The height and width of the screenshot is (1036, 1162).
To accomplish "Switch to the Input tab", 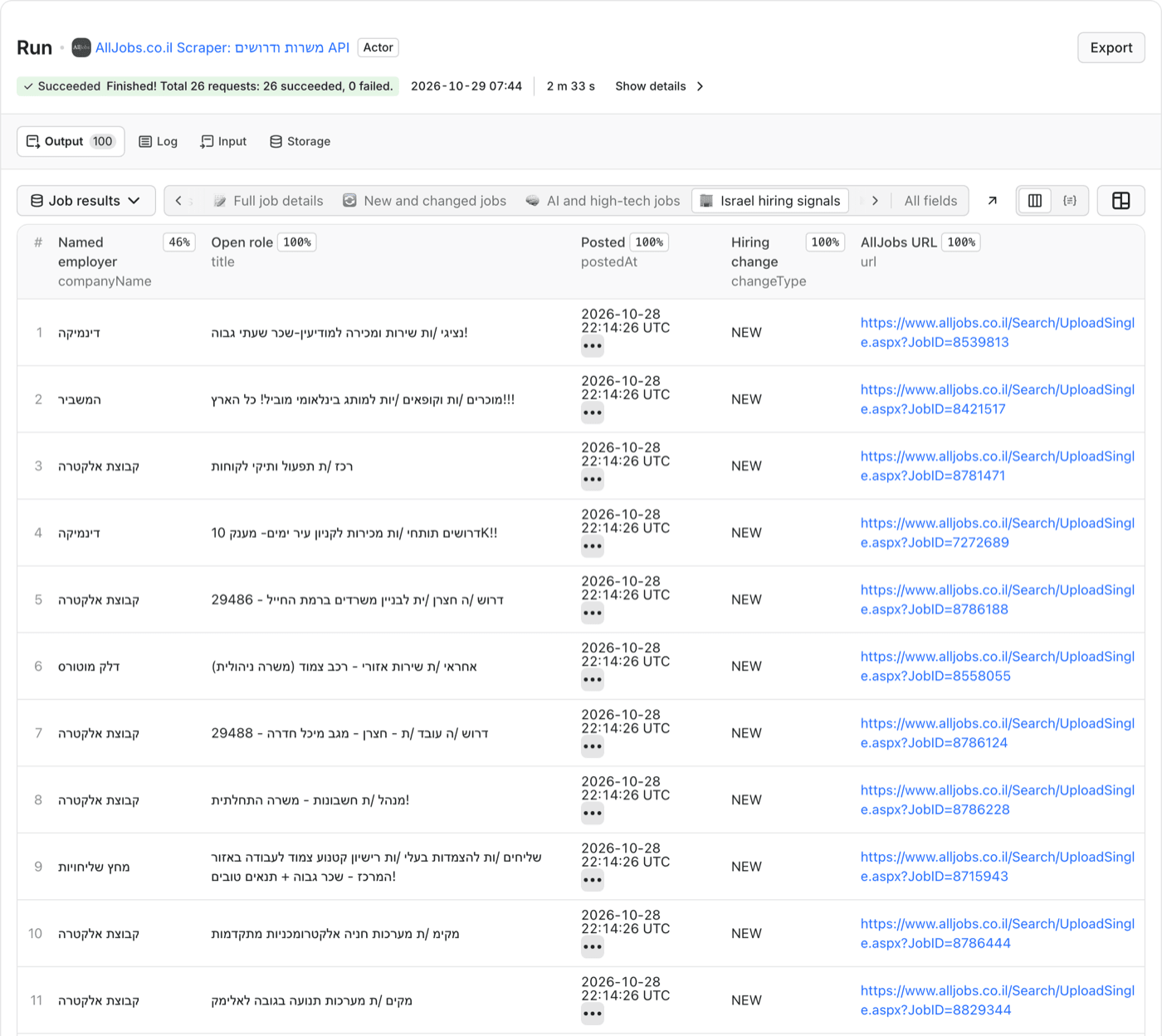I will coord(223,141).
